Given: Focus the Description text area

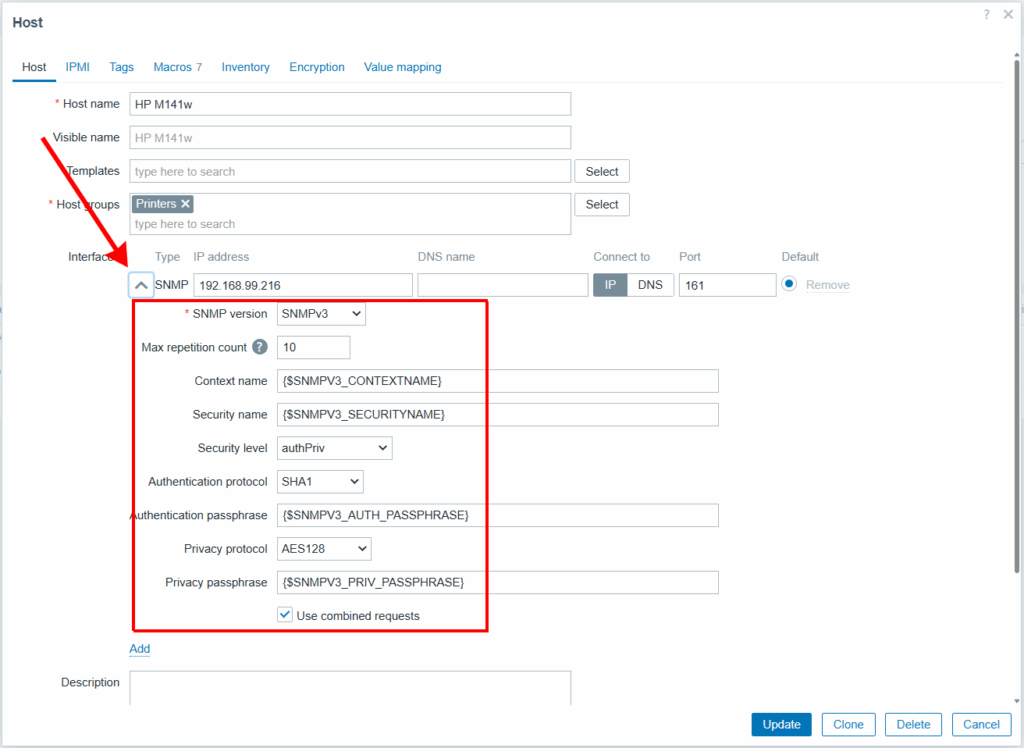Looking at the screenshot, I should pos(350,688).
